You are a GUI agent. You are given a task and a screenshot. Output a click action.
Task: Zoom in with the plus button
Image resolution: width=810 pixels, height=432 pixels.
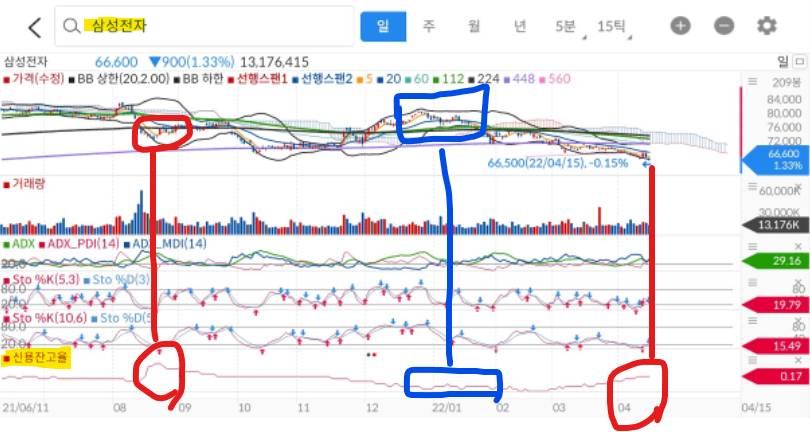point(680,25)
